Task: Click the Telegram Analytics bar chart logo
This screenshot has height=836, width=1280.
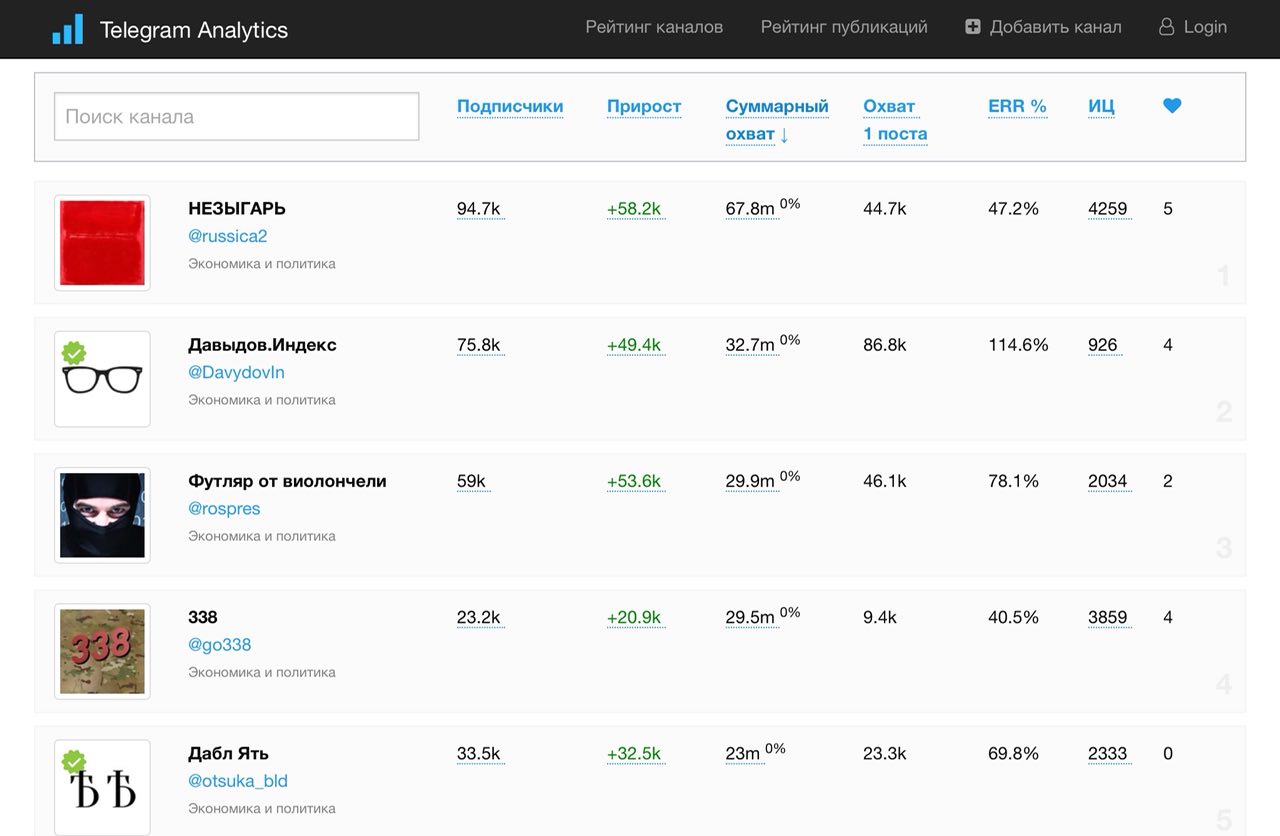Action: point(68,29)
